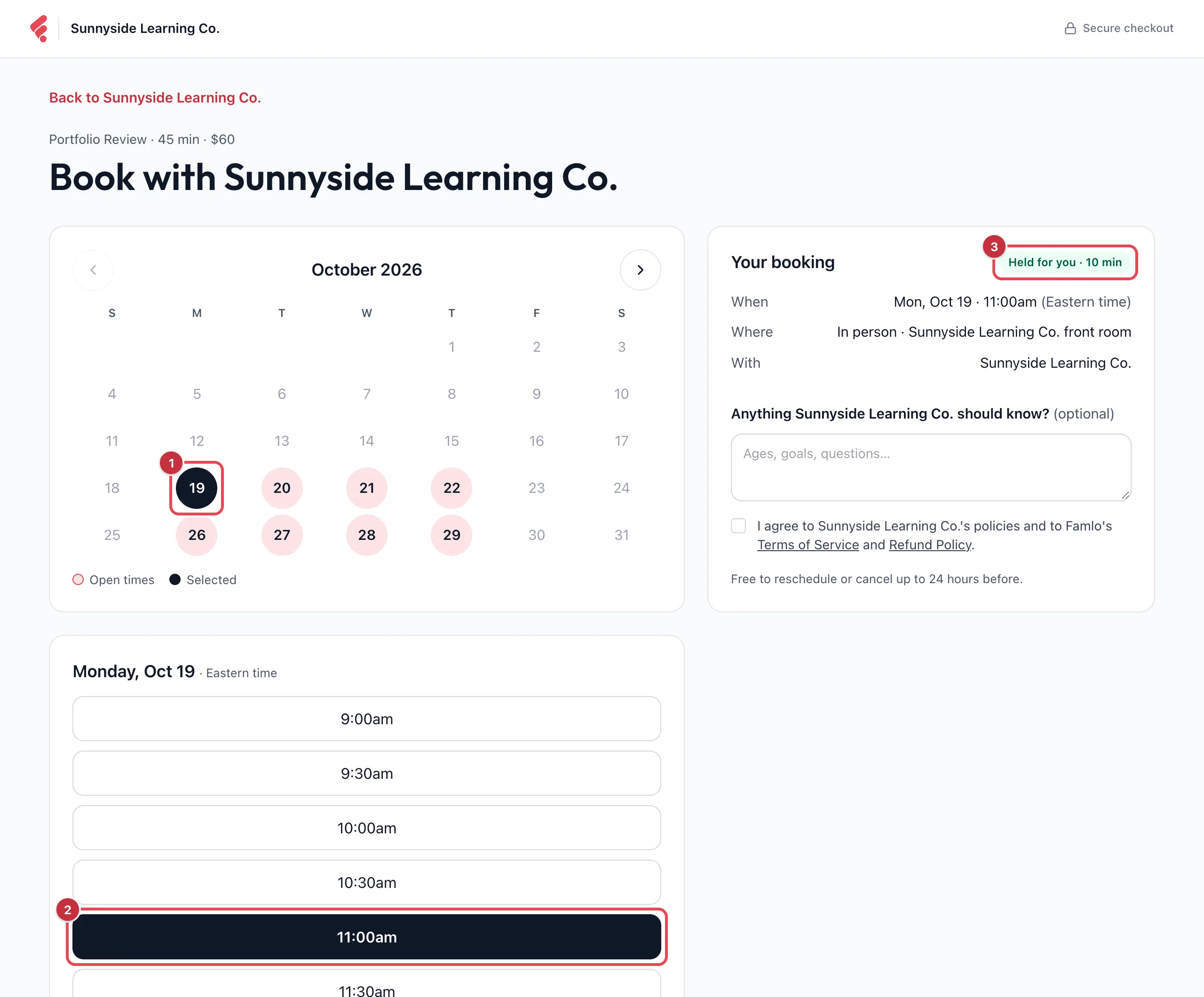Click the Held for you 10 min badge
Viewport: 1204px width, 997px height.
click(1065, 262)
